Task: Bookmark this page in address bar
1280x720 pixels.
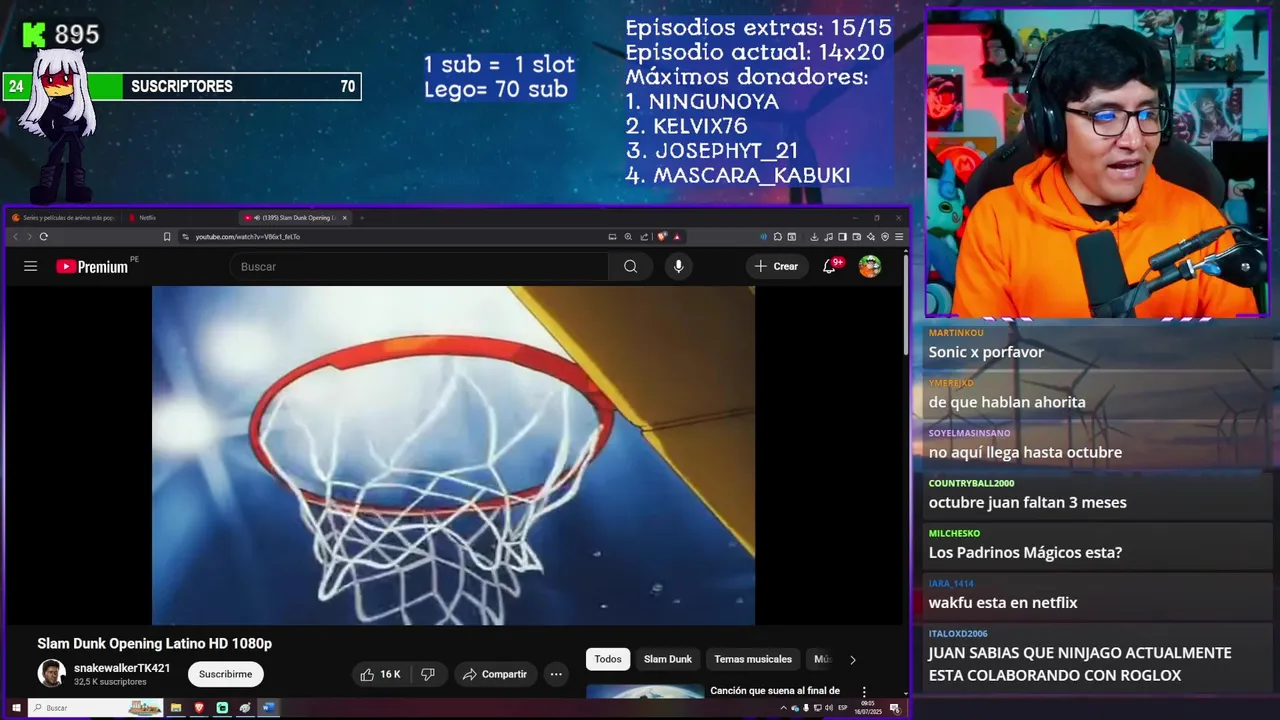Action: click(x=167, y=237)
